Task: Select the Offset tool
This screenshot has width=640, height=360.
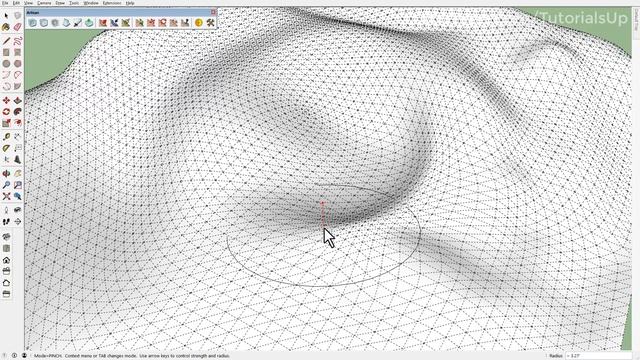Action: pyautogui.click(x=18, y=123)
